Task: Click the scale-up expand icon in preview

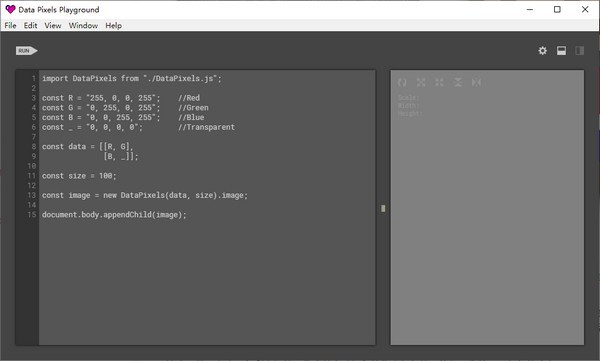Action: [x=421, y=82]
